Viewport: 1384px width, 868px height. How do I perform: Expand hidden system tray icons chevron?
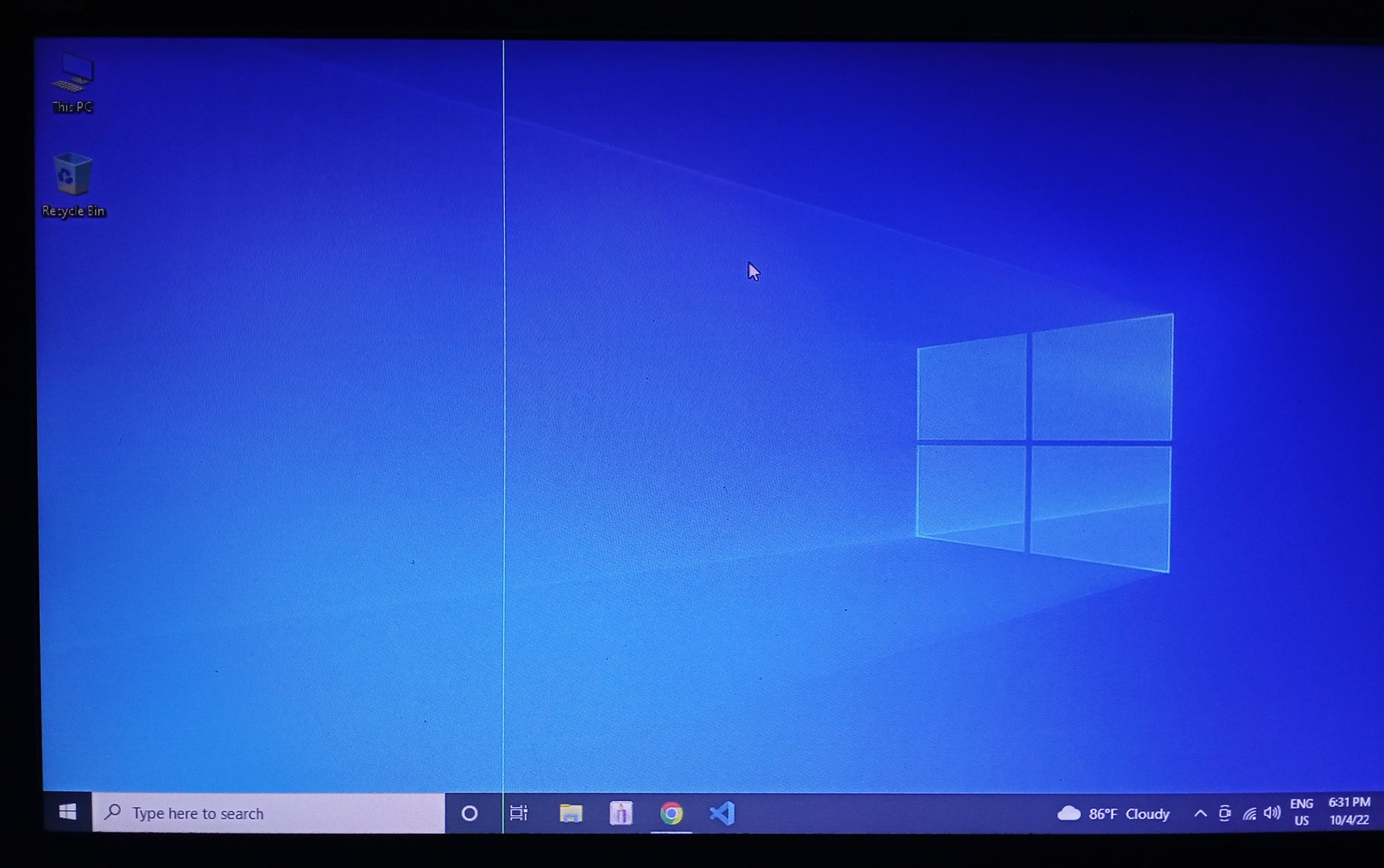tap(1200, 814)
